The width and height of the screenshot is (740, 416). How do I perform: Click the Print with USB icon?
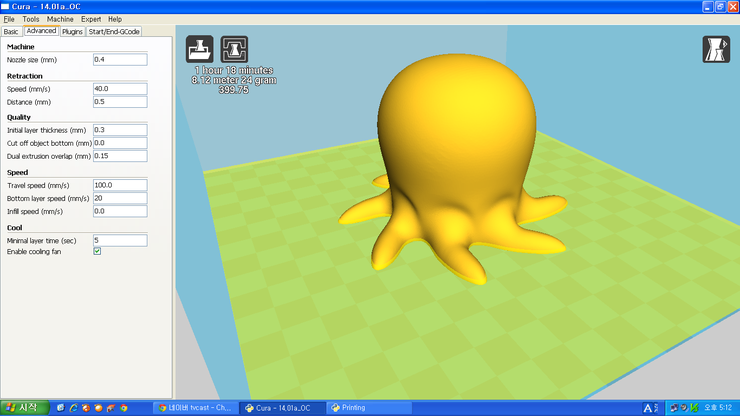(235, 50)
